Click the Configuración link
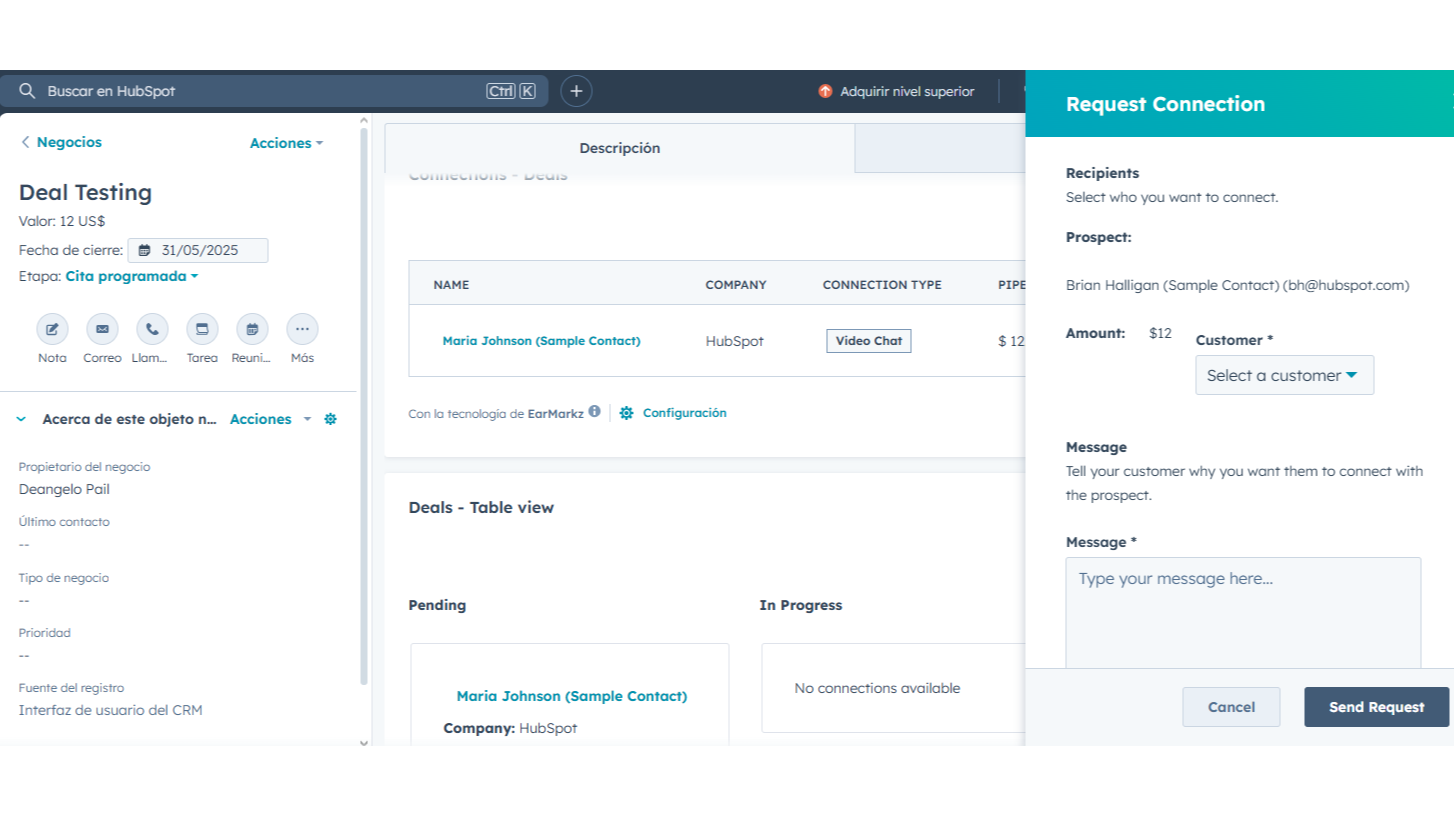The width and height of the screenshot is (1454, 817). click(x=683, y=413)
